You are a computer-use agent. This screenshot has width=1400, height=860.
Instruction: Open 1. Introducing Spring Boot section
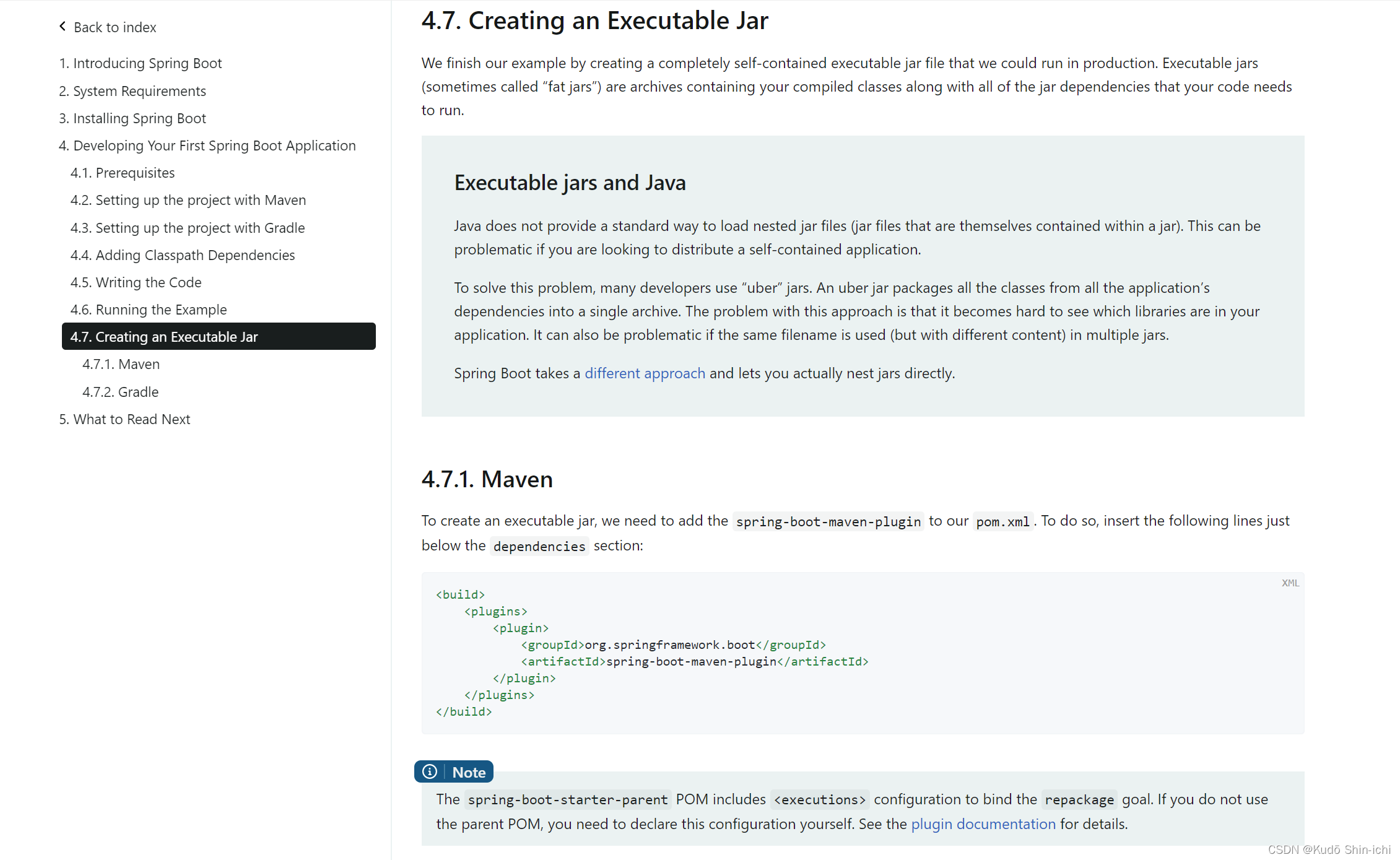[141, 63]
